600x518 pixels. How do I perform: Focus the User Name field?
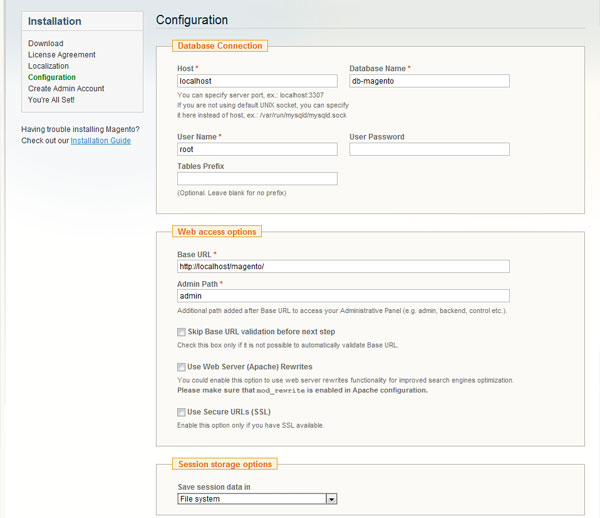click(x=257, y=149)
